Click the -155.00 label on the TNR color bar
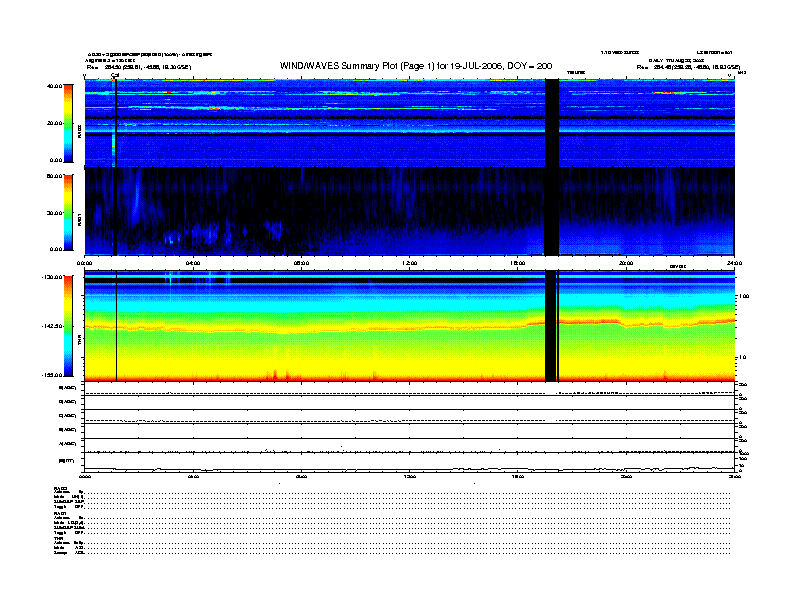The height and width of the screenshot is (612, 792). click(53, 375)
